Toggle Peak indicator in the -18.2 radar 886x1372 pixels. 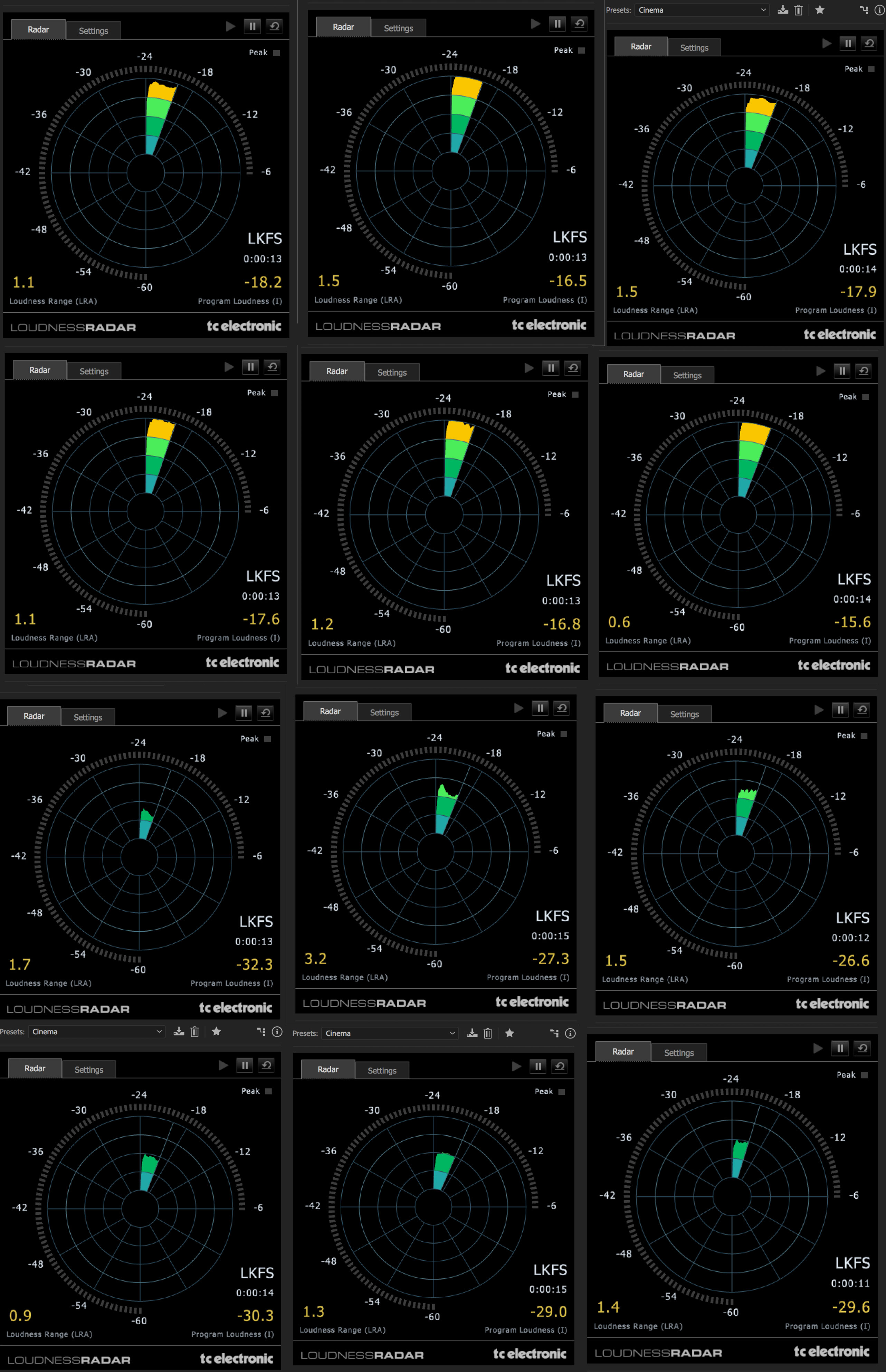276,53
